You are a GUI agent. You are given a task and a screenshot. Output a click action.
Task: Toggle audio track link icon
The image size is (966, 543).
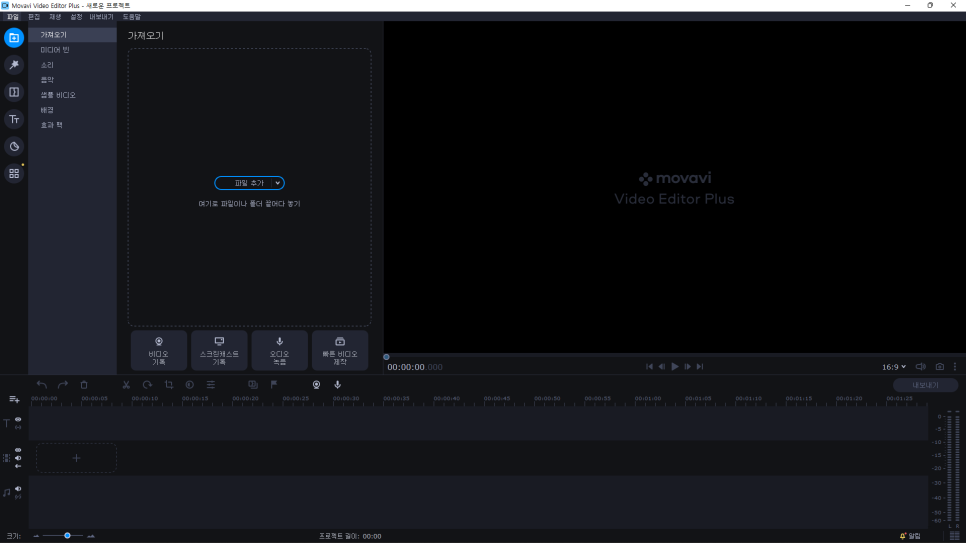pyautogui.click(x=18, y=496)
